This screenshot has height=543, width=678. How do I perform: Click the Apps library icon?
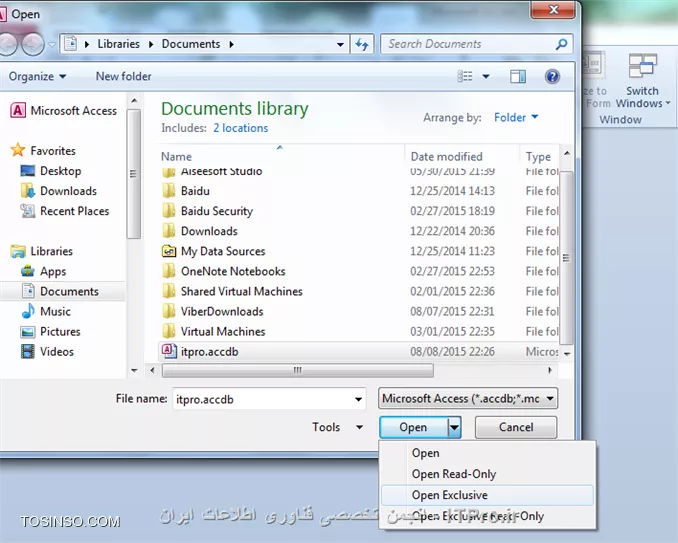point(28,271)
